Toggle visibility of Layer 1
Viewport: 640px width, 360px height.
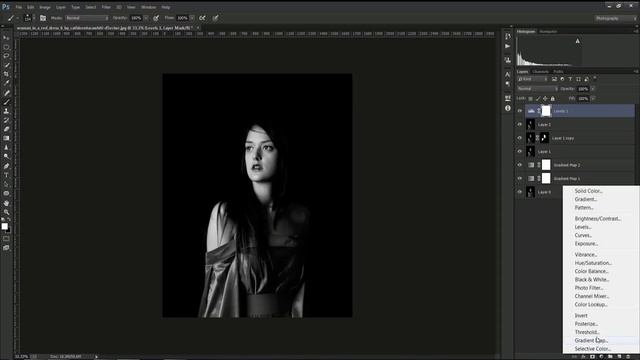[x=520, y=151]
